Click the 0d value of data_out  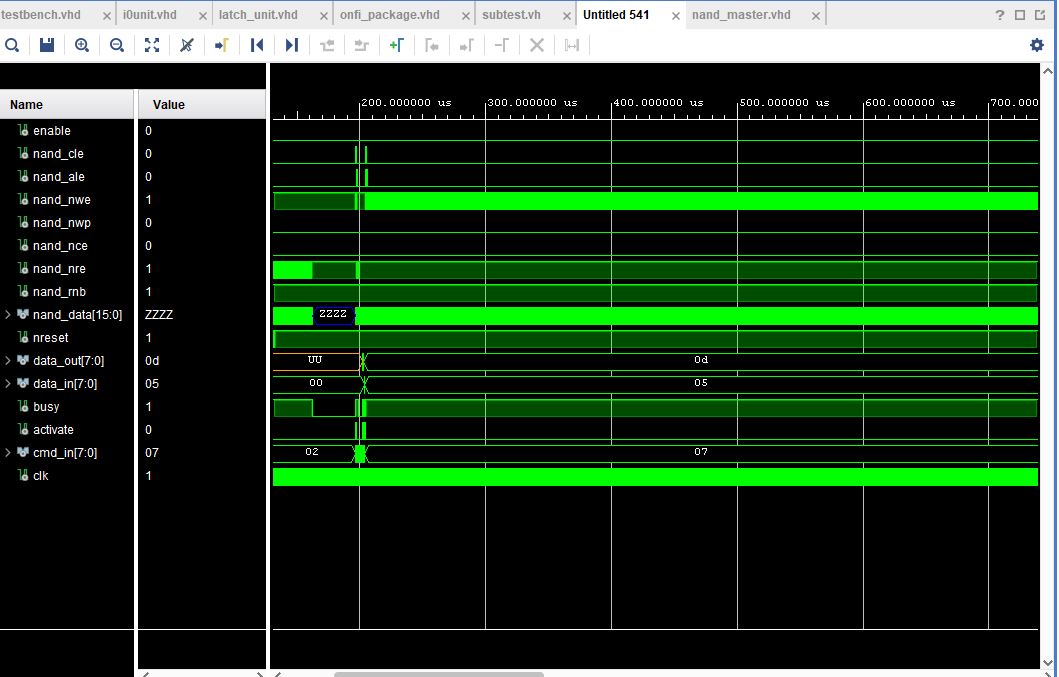pyautogui.click(x=152, y=361)
